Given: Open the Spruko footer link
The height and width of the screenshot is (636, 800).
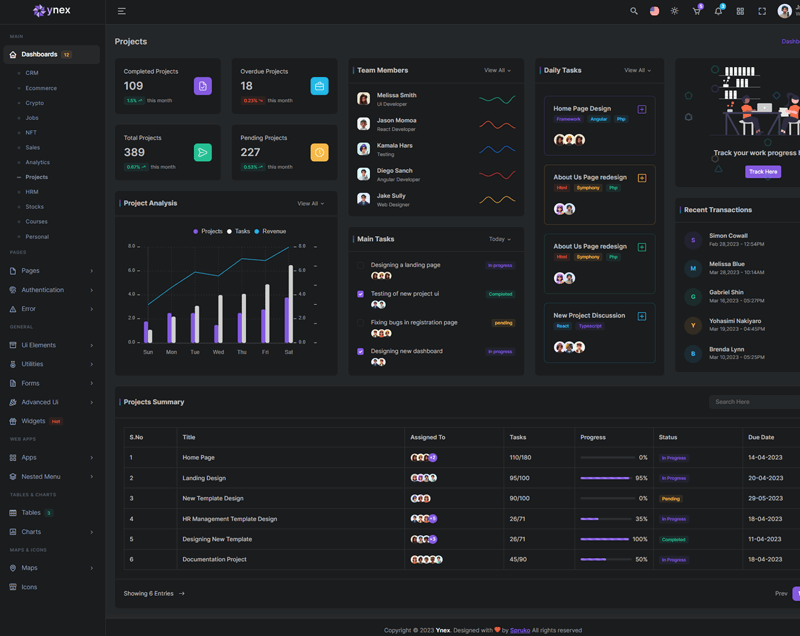Looking at the screenshot, I should point(520,630).
